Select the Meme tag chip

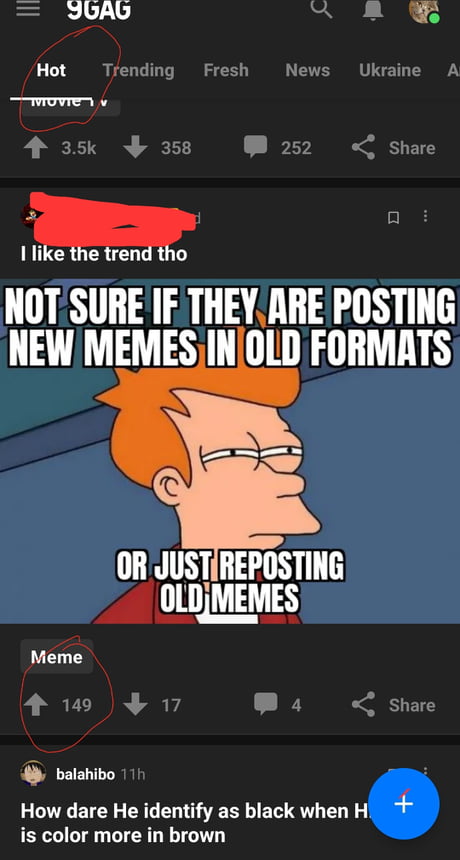(56, 657)
